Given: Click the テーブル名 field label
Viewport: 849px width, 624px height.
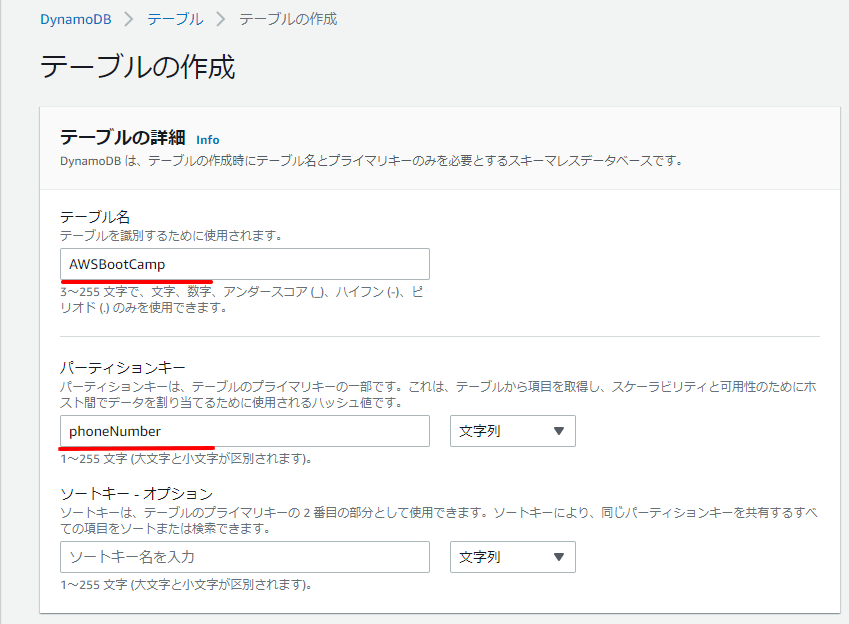Looking at the screenshot, I should pos(95,217).
